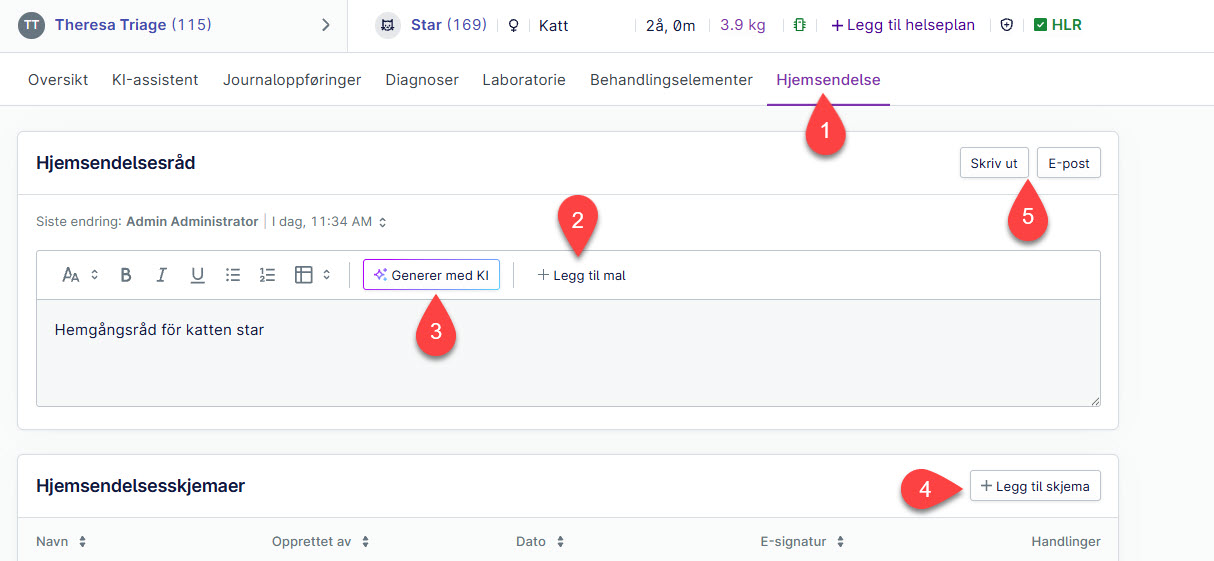Viewport: 1214px width, 561px height.
Task: Click the female gender symbol icon
Action: pos(514,25)
